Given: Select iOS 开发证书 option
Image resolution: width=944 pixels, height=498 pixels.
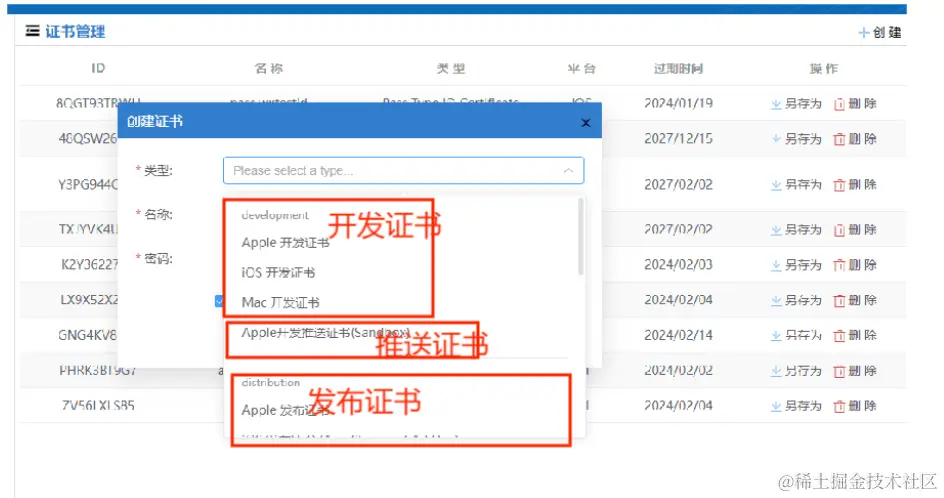Looking at the screenshot, I should pos(278,272).
